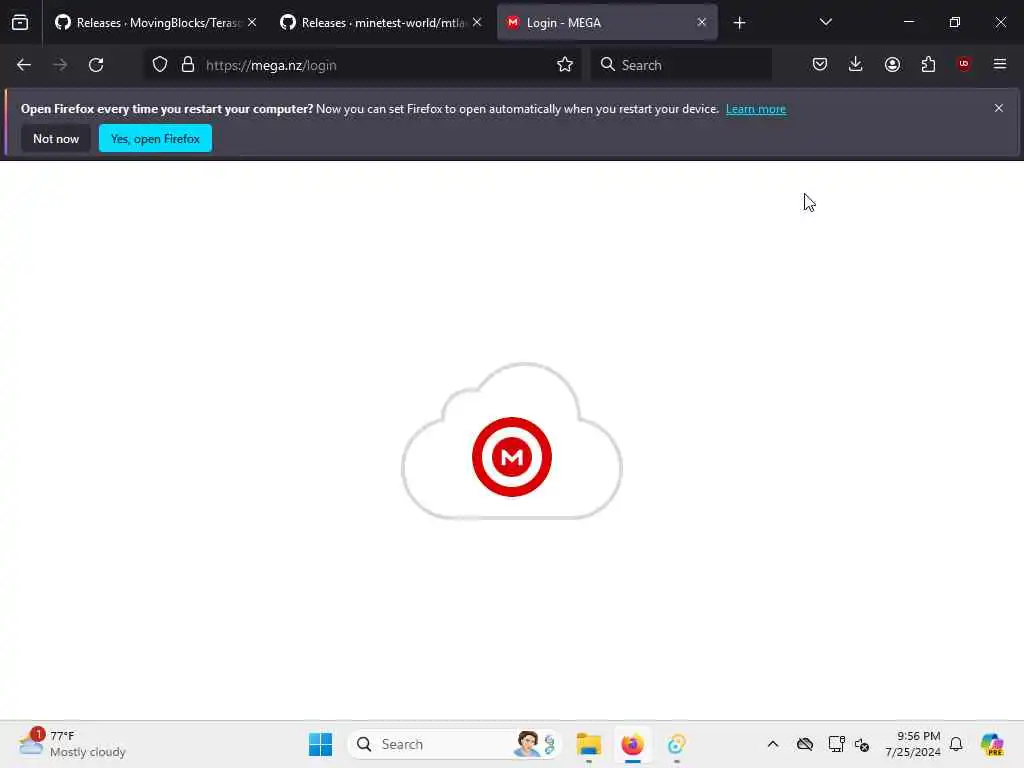Close the MovingBlocks Releases tab
1024x768 pixels.
click(252, 23)
